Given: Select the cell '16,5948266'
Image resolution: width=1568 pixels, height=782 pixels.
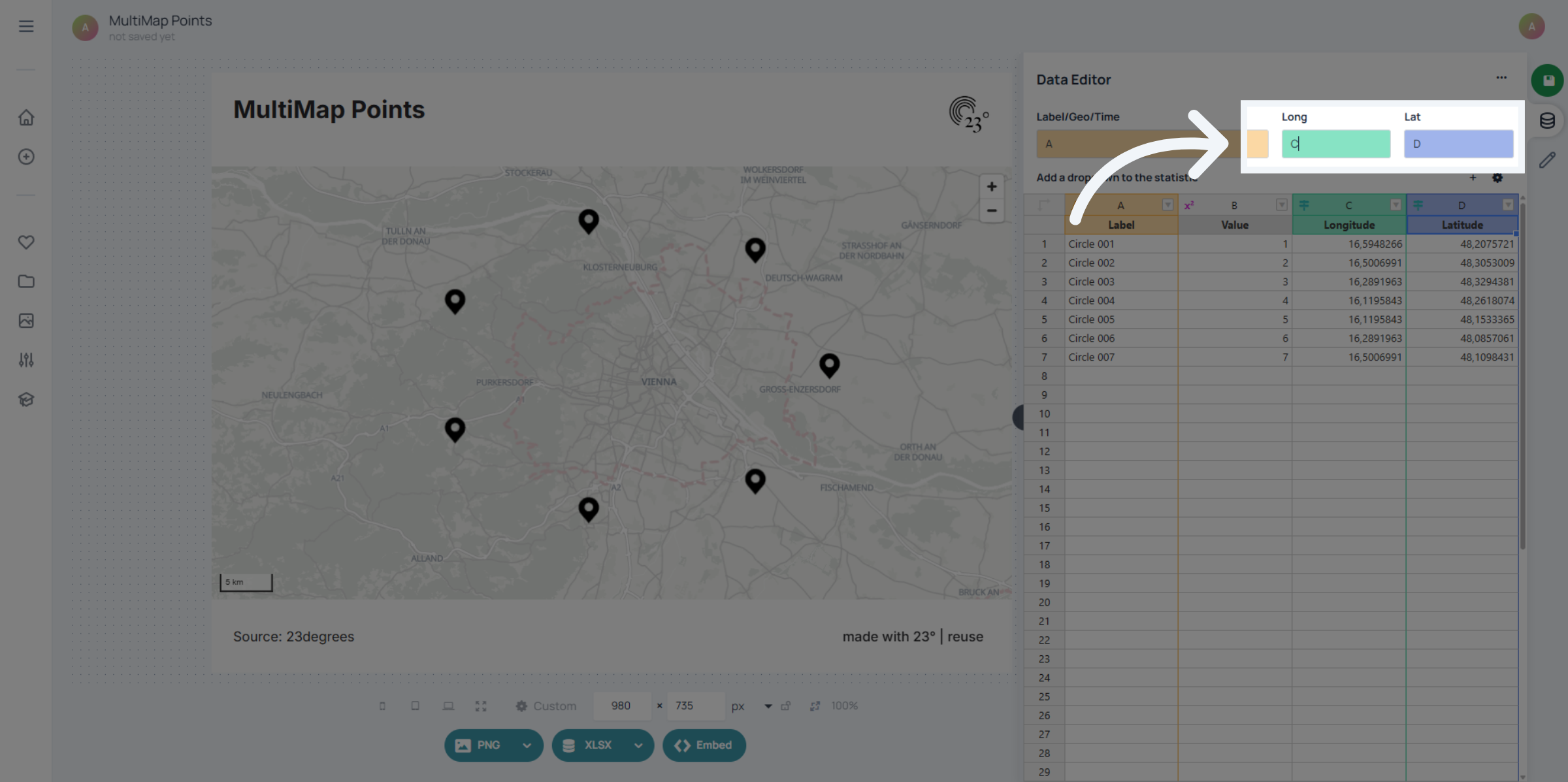Looking at the screenshot, I should pos(1349,244).
